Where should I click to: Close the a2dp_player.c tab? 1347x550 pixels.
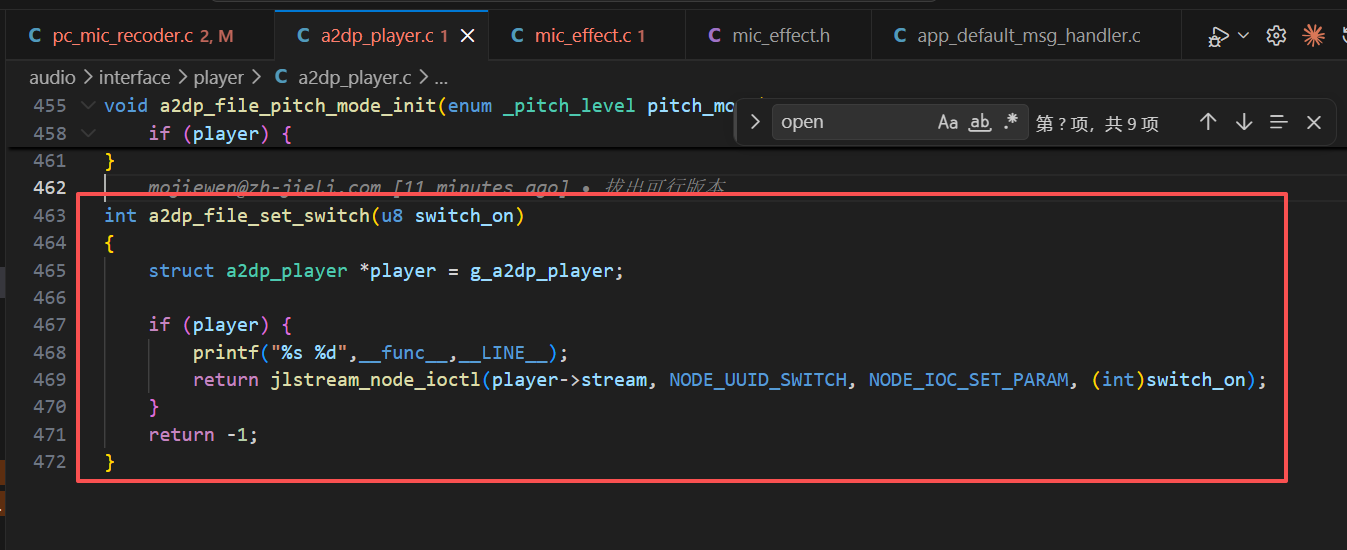point(467,36)
